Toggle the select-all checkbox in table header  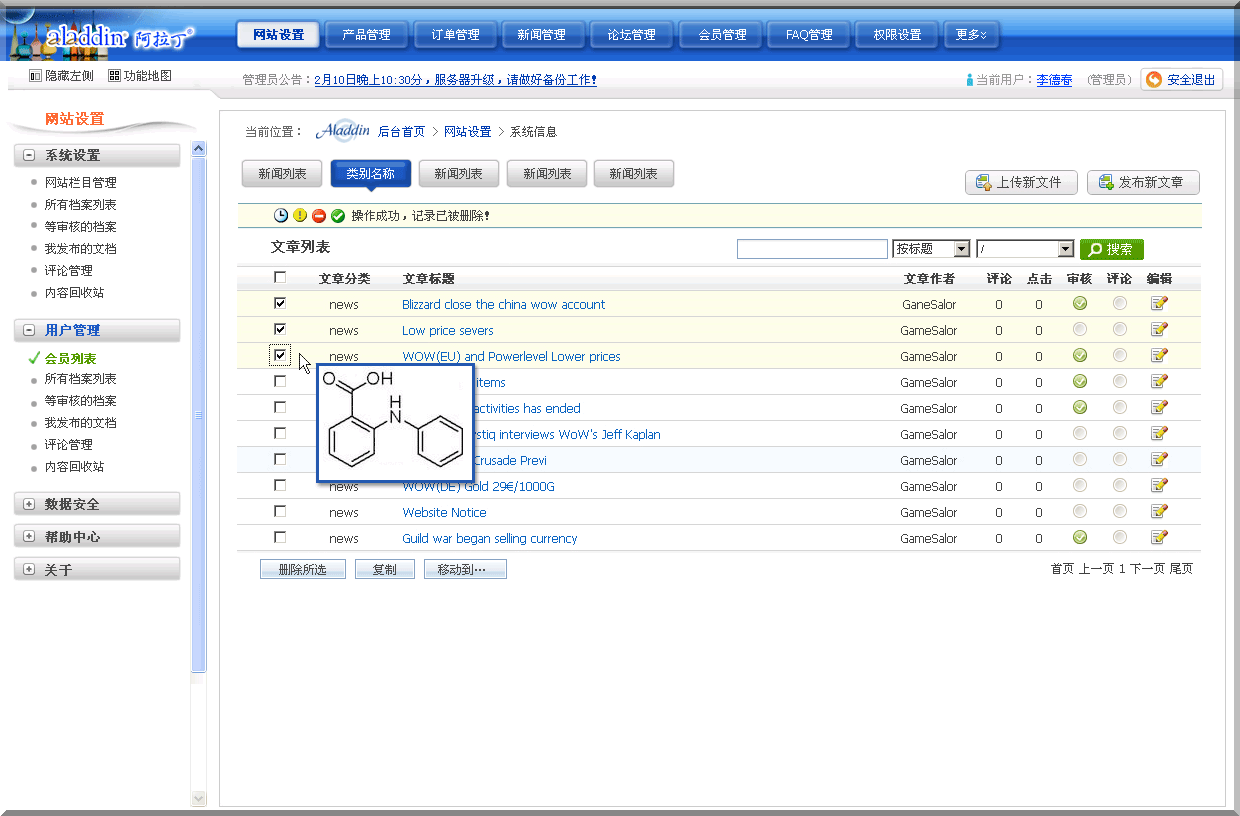pos(280,278)
